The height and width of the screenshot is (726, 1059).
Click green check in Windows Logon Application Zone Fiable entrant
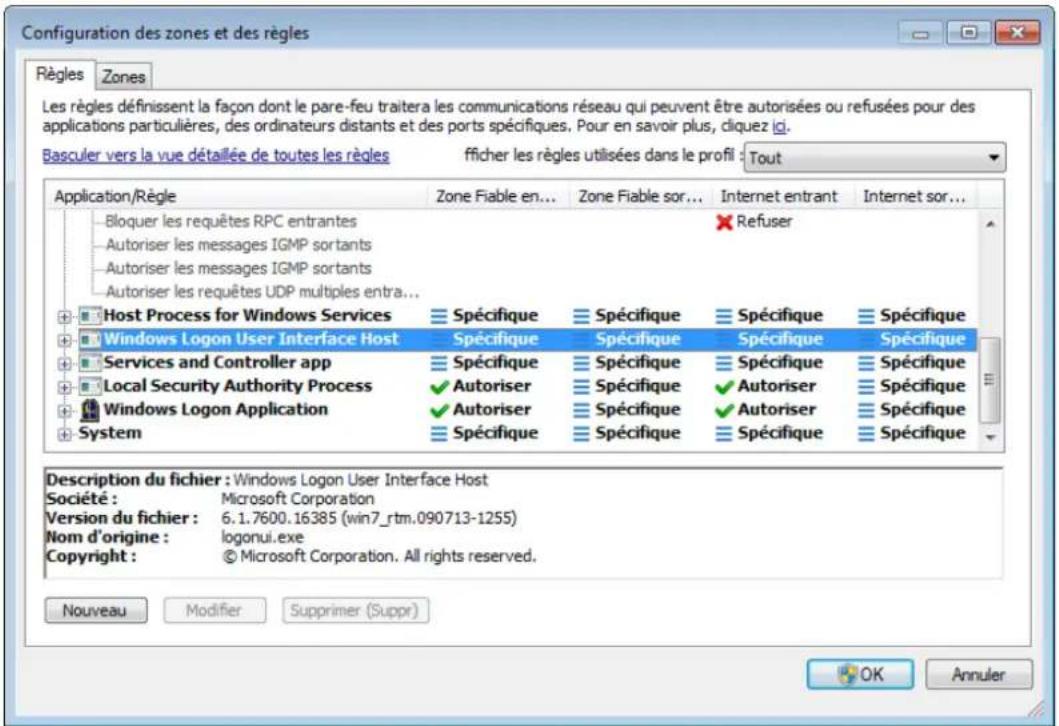[439, 410]
